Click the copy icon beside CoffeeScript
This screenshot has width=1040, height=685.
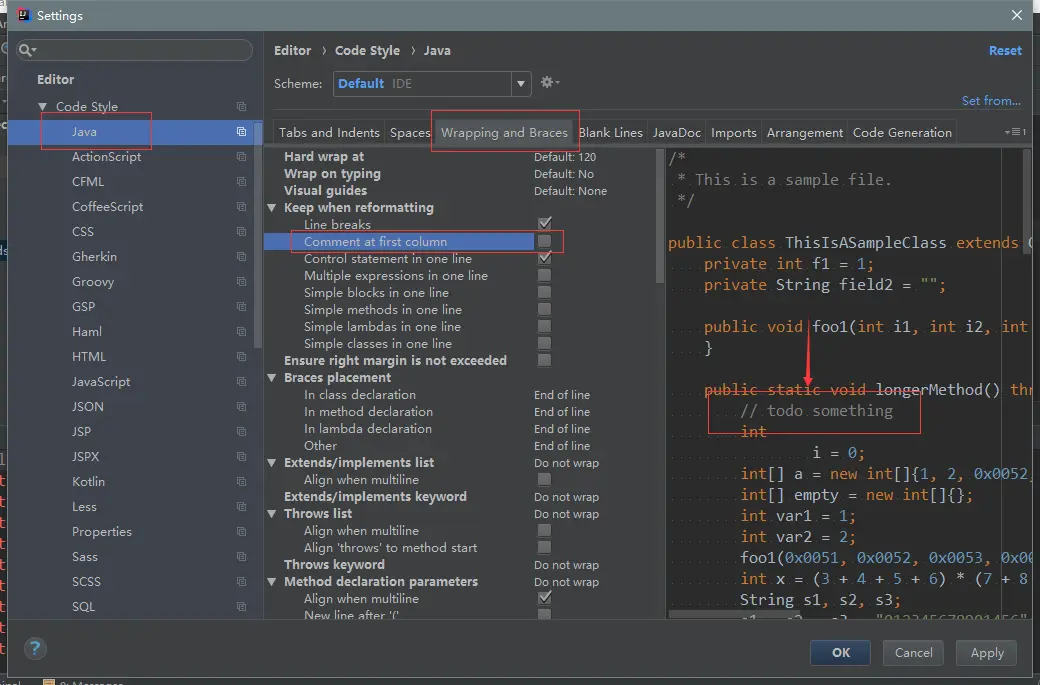click(x=241, y=206)
